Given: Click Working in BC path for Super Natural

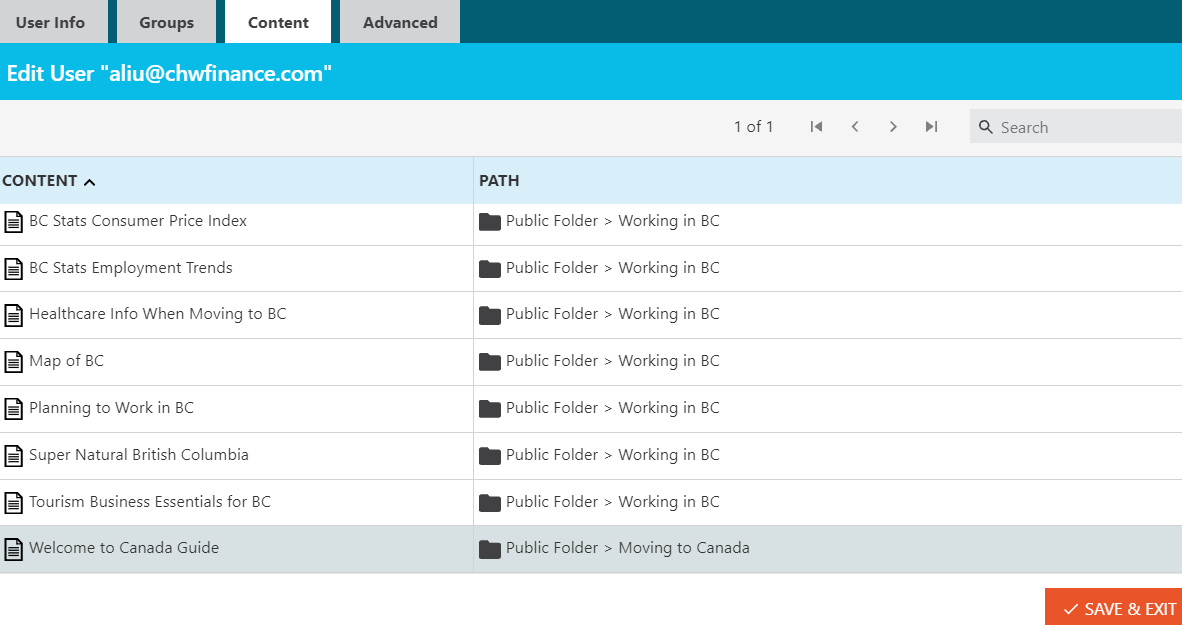Looking at the screenshot, I should click(x=613, y=455).
